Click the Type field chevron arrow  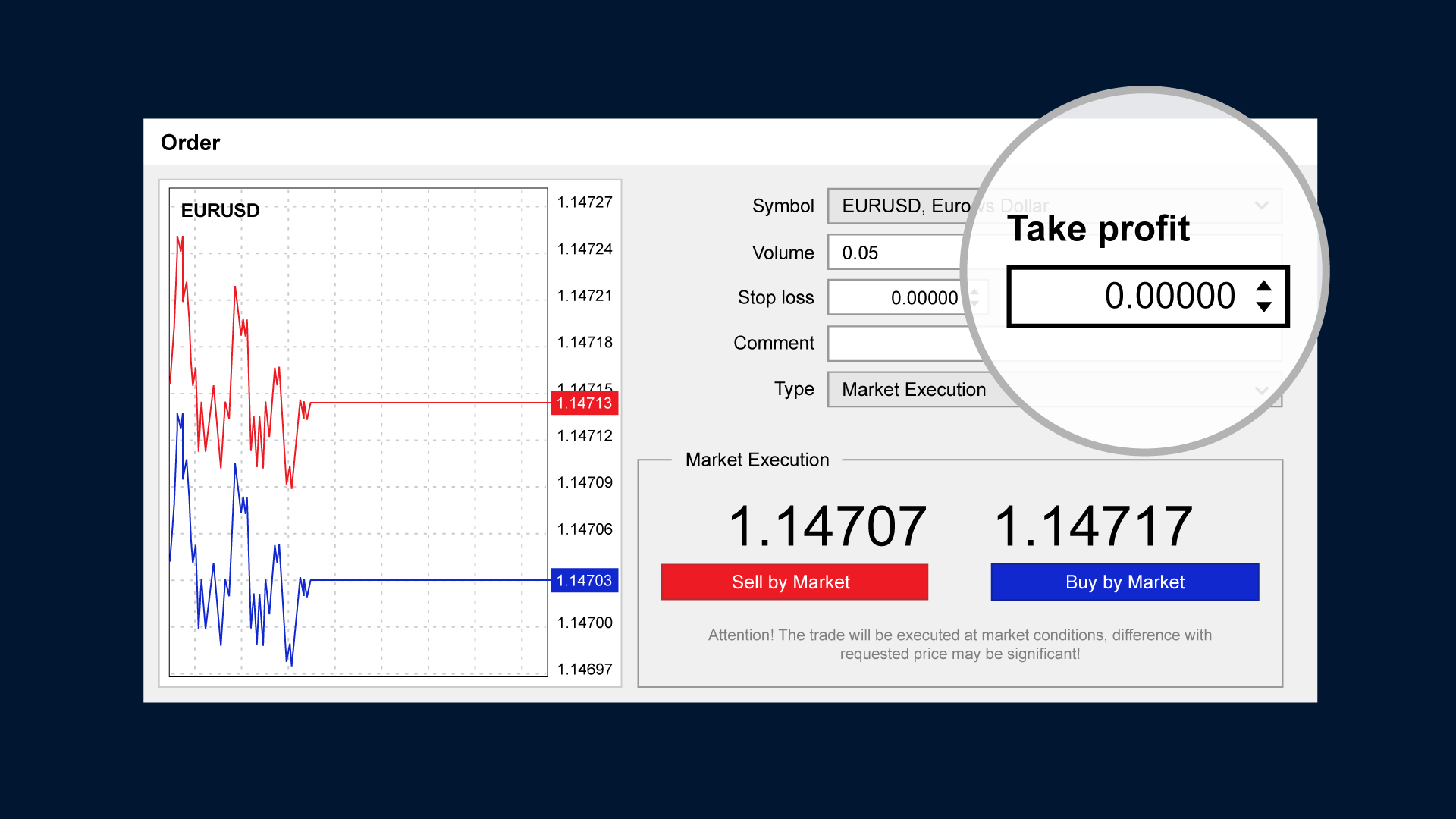(1261, 391)
